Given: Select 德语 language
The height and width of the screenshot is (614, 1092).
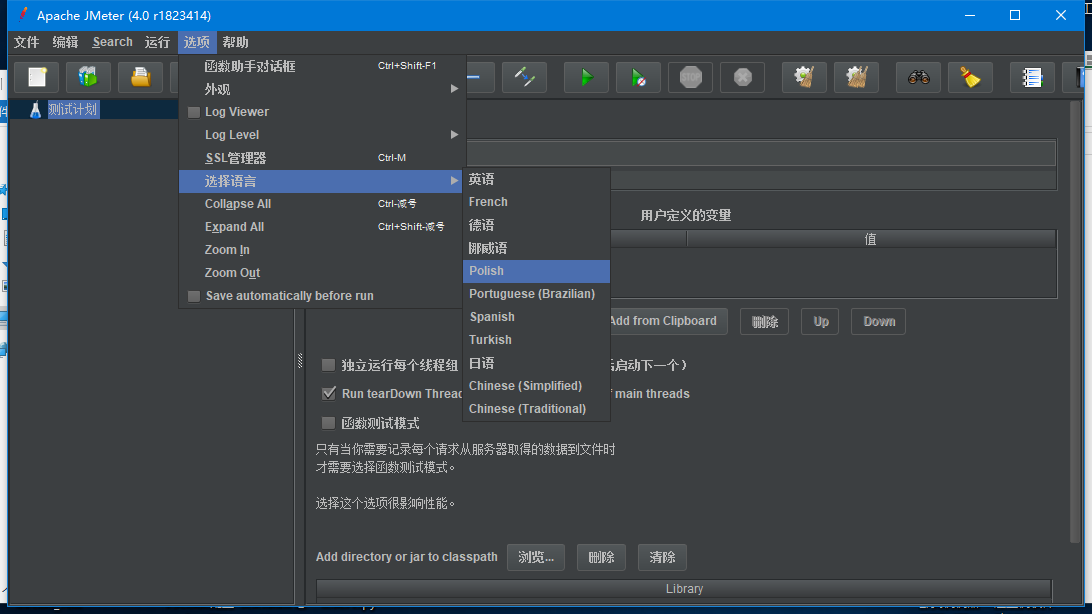Looking at the screenshot, I should point(536,225).
